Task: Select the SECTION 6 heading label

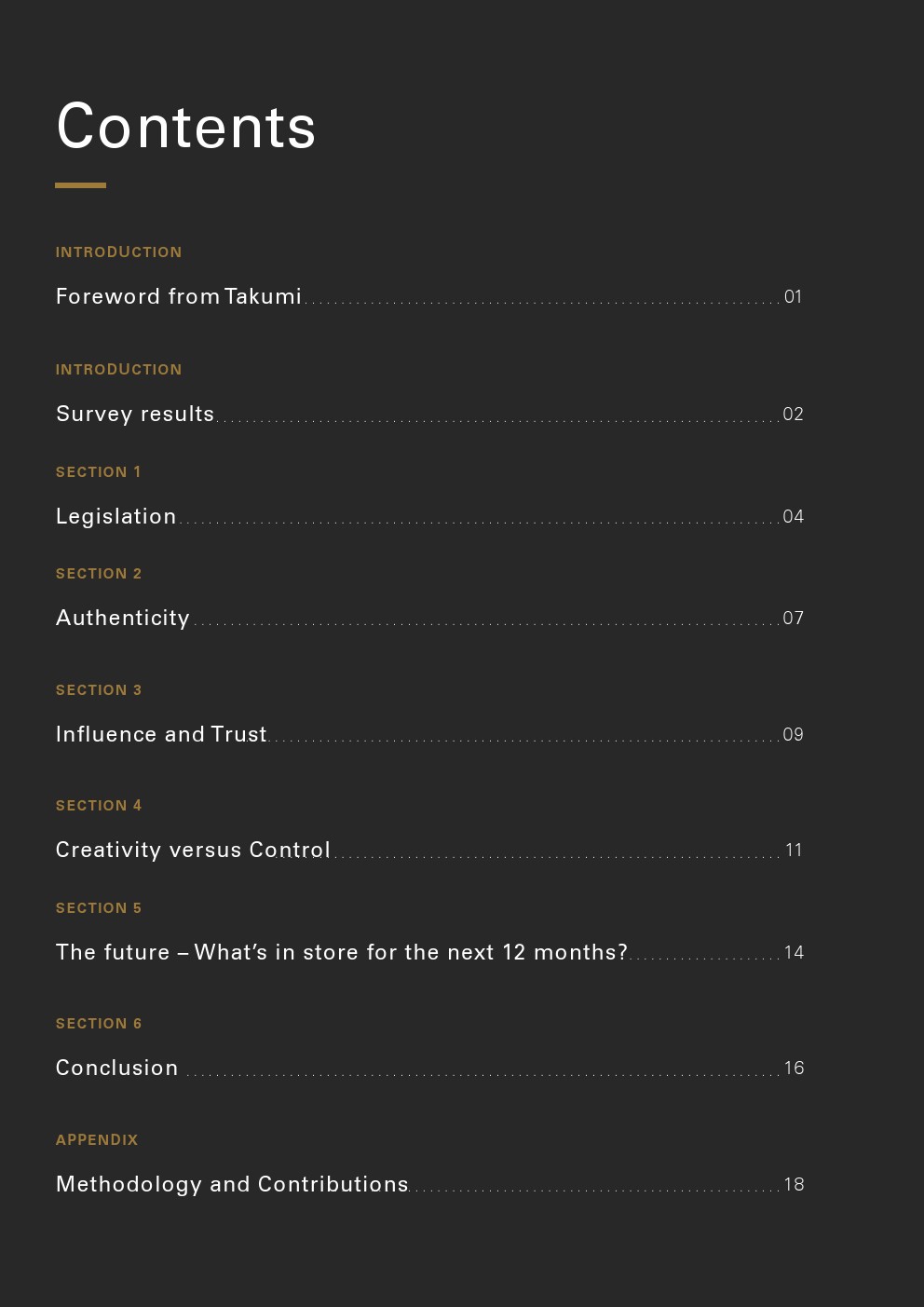Action: click(99, 1024)
